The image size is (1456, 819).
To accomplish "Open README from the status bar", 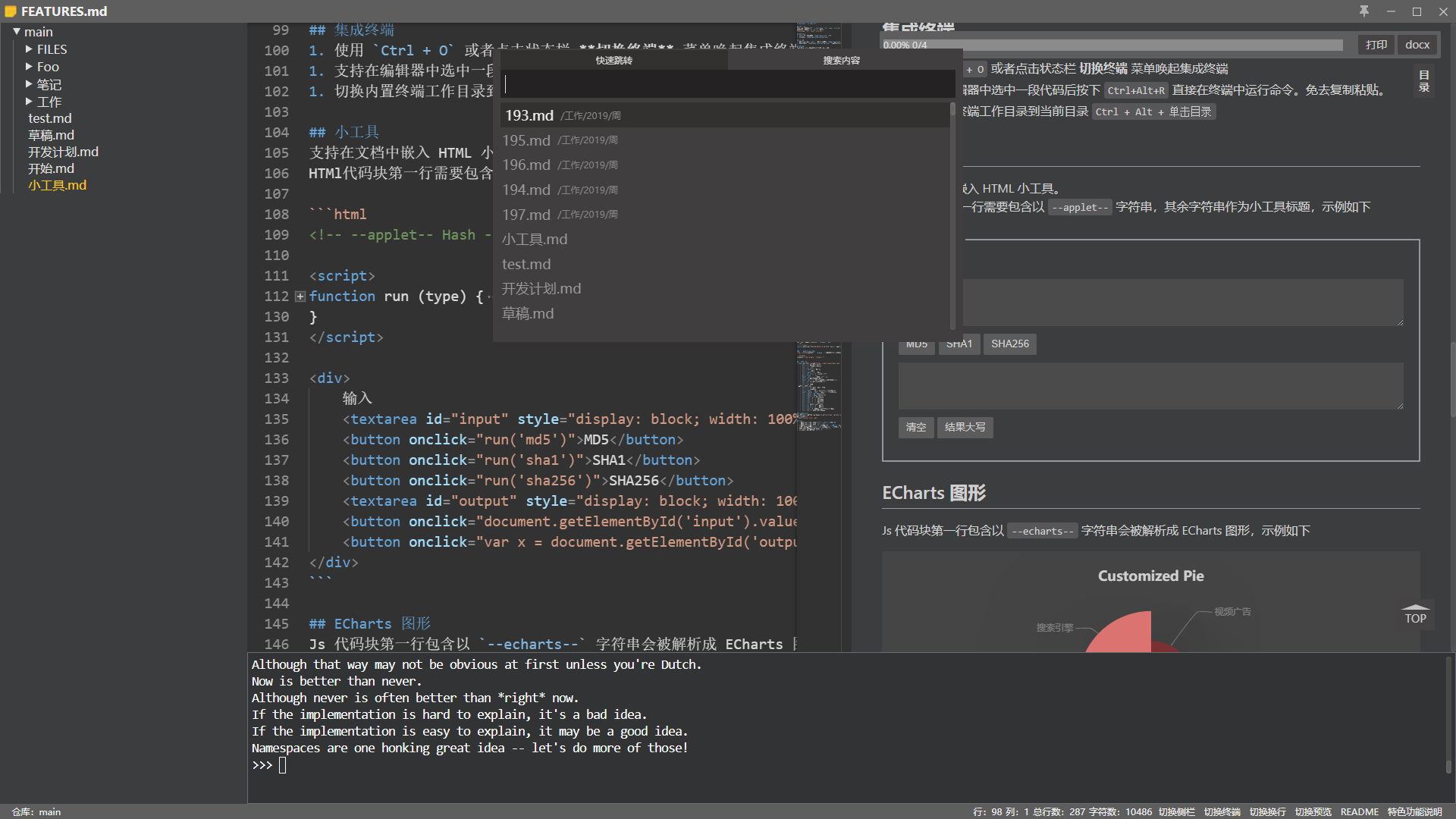I will tap(1359, 811).
